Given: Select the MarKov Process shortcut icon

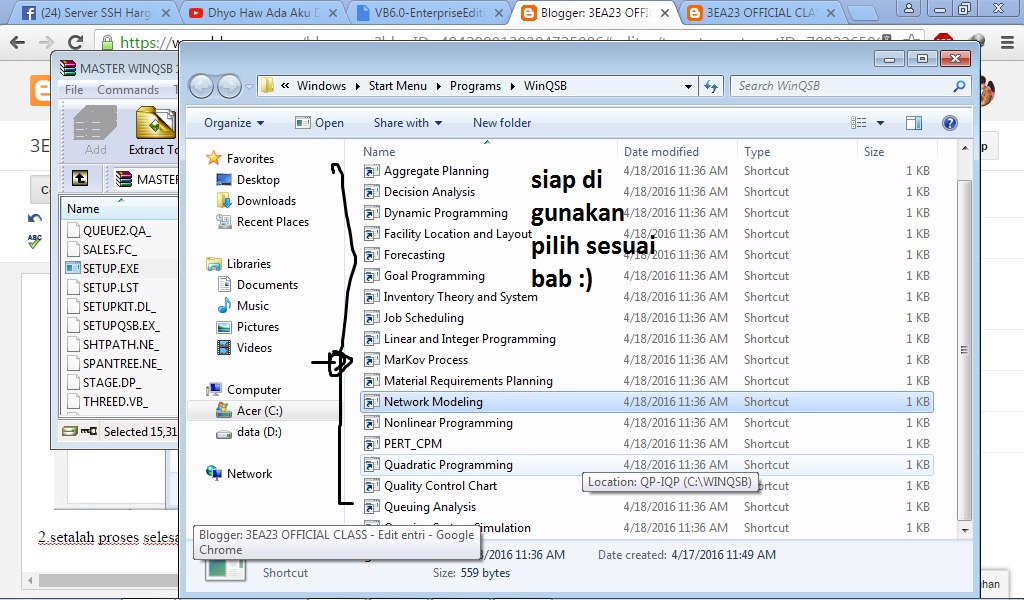Looking at the screenshot, I should [372, 360].
